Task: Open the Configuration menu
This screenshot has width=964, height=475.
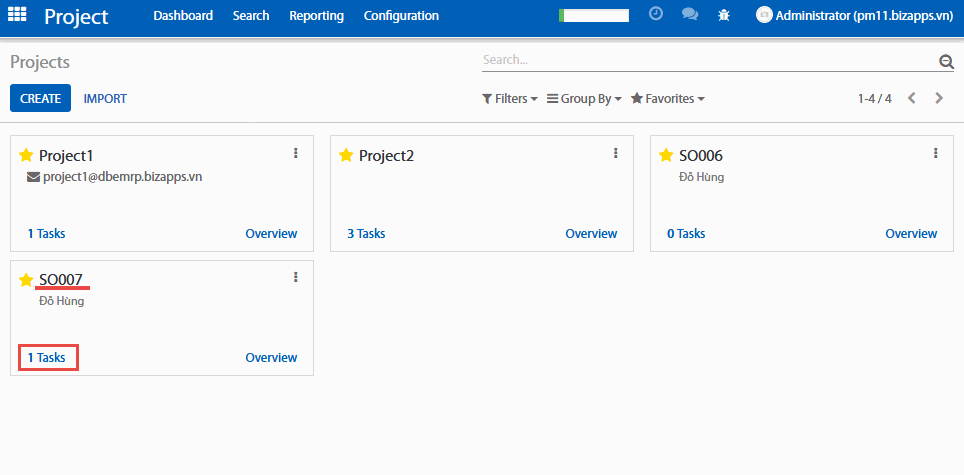Action: point(401,16)
